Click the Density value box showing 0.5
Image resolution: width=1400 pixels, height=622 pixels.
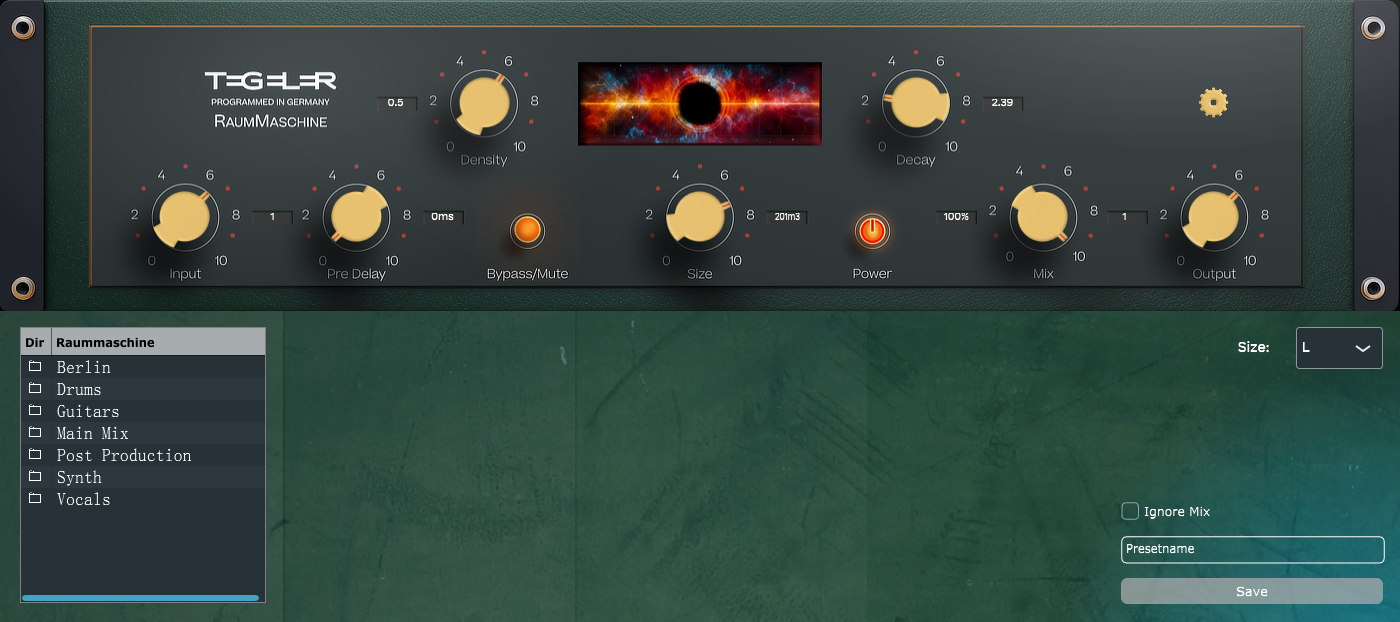pyautogui.click(x=396, y=103)
